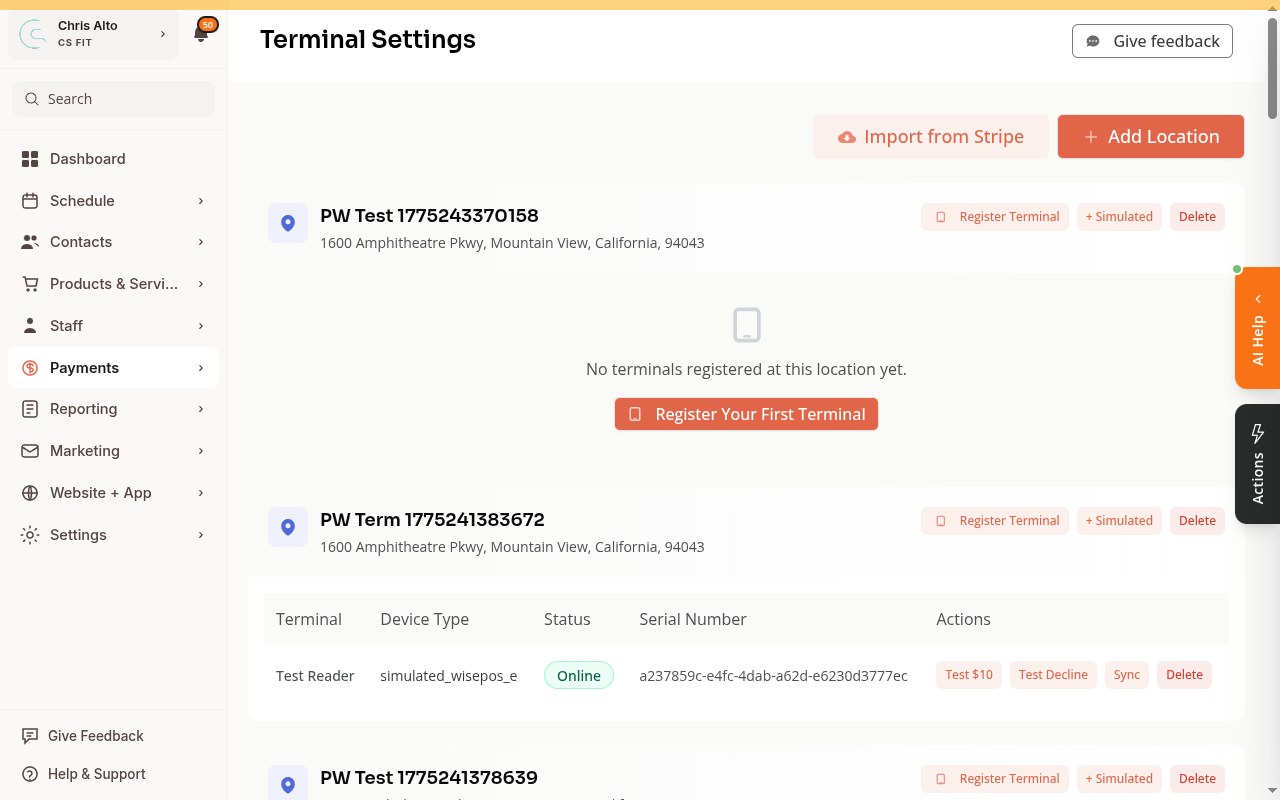1280x800 pixels.
Task: Click the Online status badge
Action: point(579,675)
